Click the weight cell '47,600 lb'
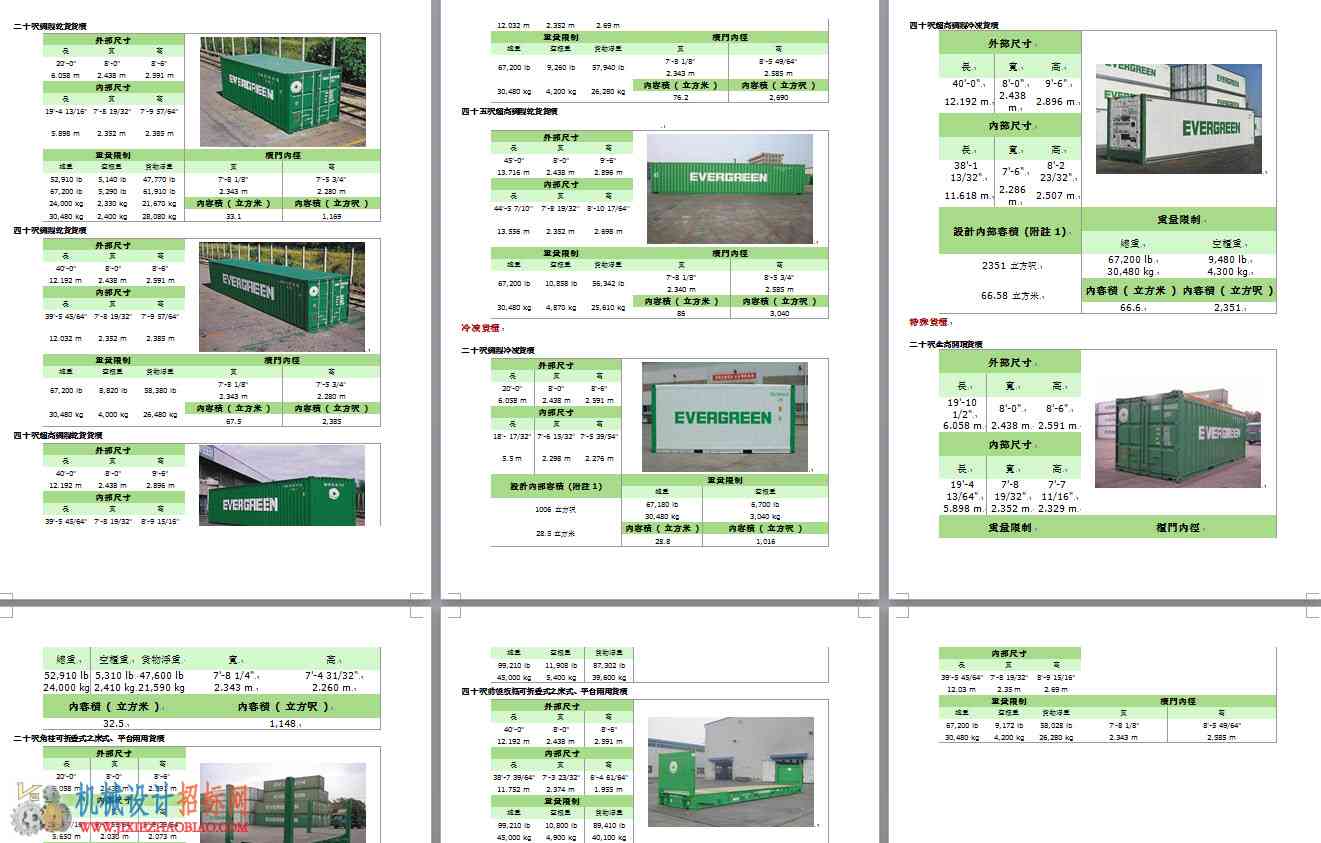This screenshot has width=1321, height=843. tap(161, 675)
